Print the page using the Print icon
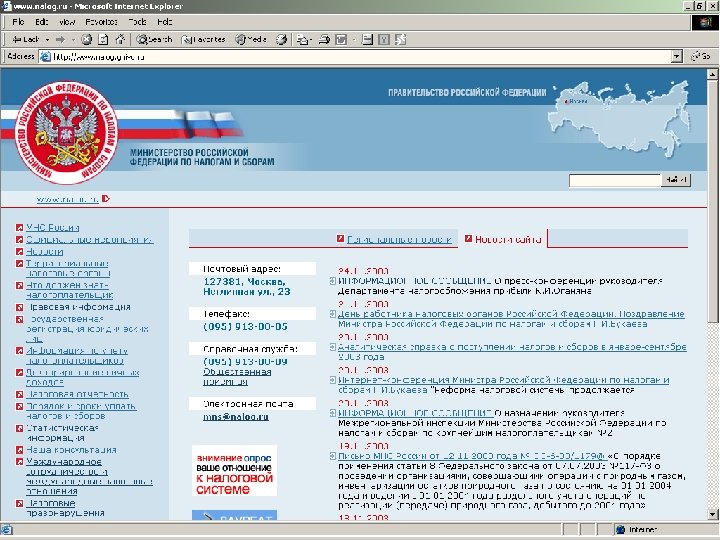This screenshot has height=540, width=720. [x=324, y=40]
